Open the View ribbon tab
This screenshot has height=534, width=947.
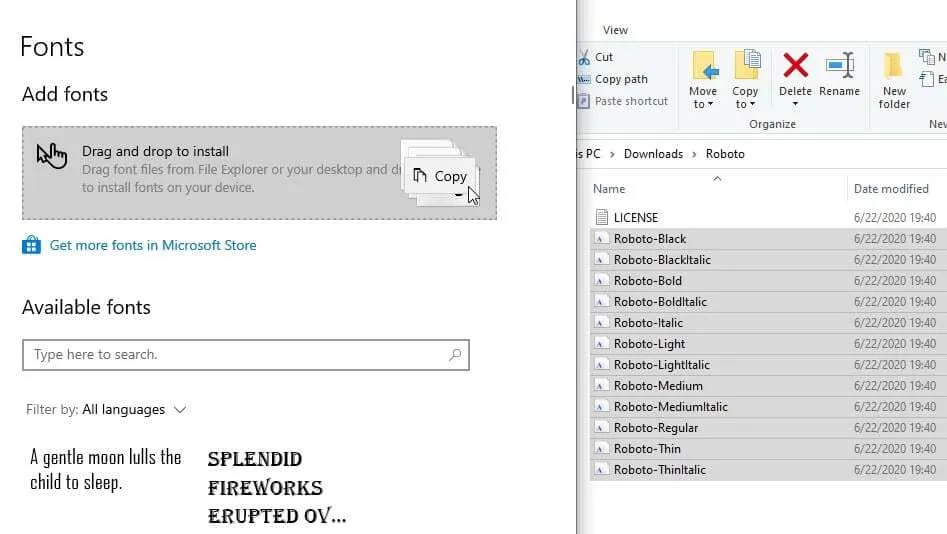click(615, 30)
